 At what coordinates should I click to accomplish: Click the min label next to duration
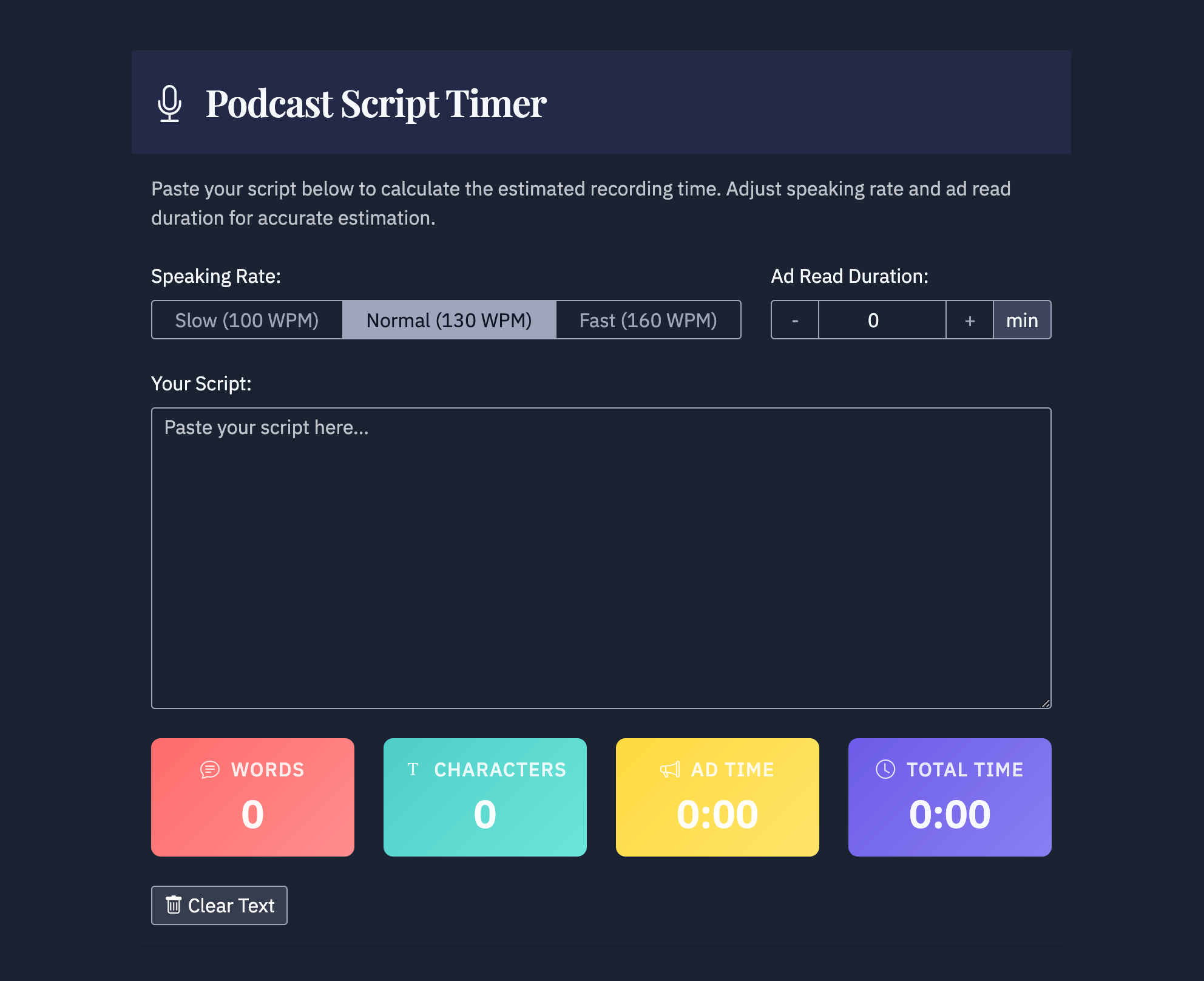tap(1023, 320)
